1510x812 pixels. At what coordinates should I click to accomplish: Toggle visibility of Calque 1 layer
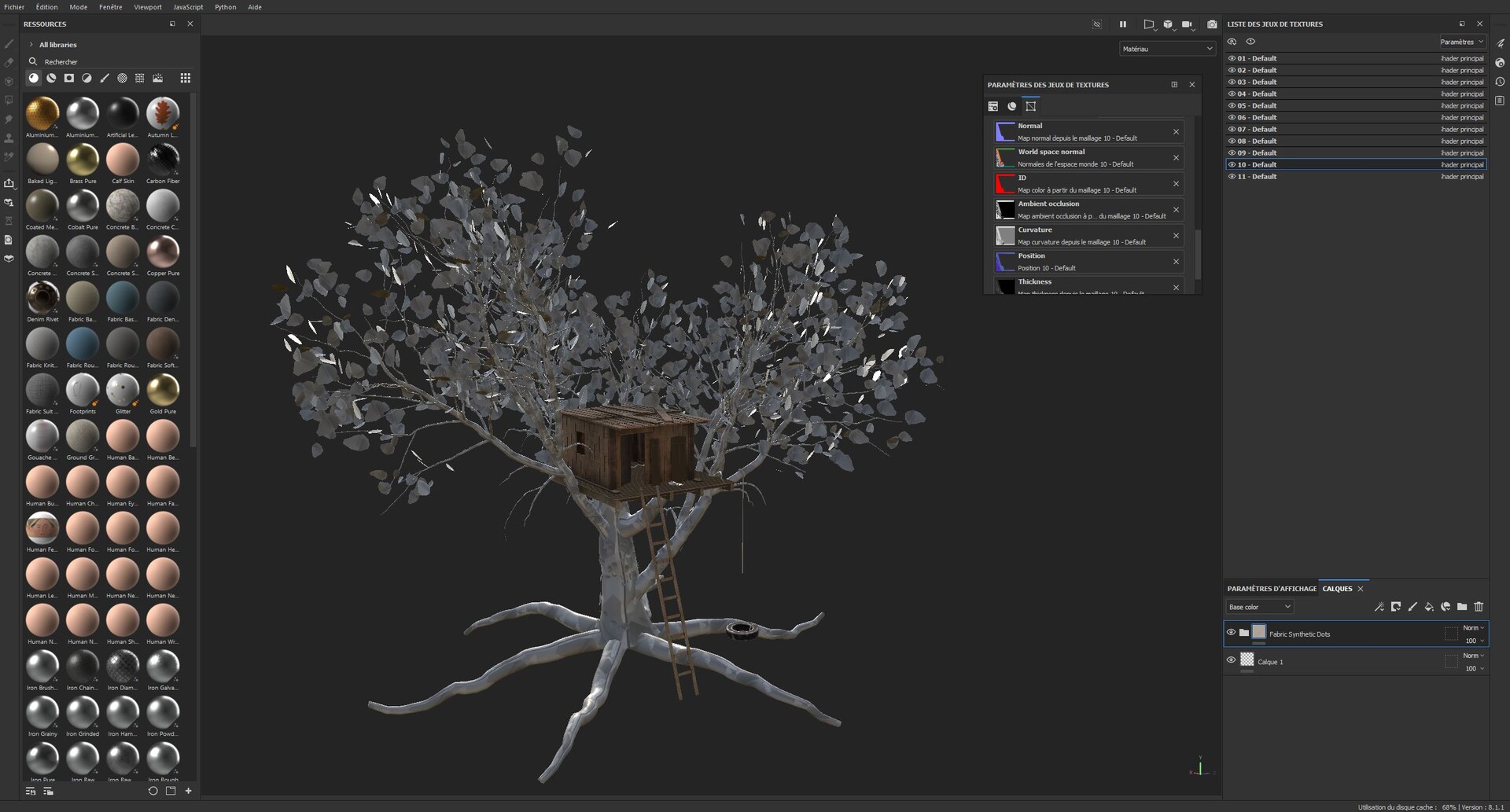(1232, 660)
